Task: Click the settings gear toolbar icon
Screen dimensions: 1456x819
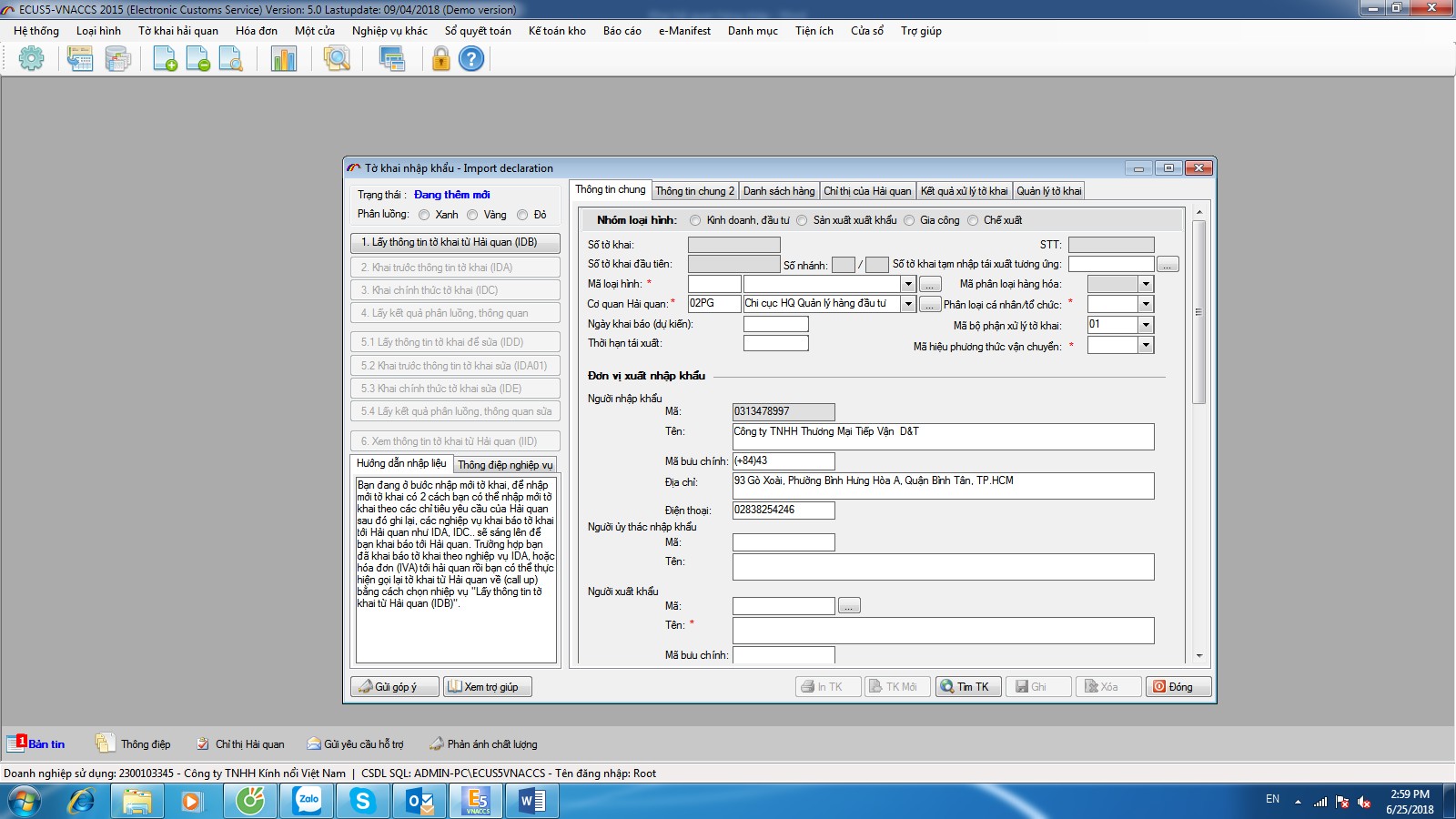Action: [32, 59]
